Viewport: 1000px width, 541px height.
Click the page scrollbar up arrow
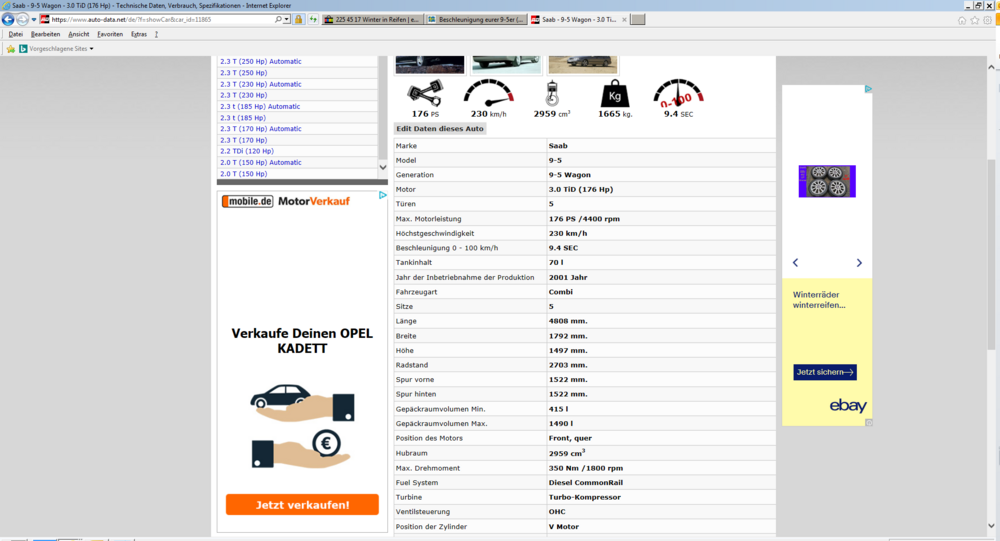point(991,67)
